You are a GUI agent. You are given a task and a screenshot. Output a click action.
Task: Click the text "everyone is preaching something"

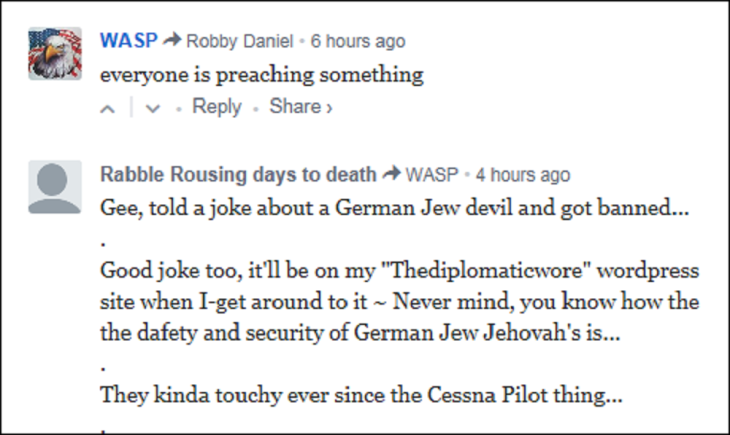tap(262, 75)
